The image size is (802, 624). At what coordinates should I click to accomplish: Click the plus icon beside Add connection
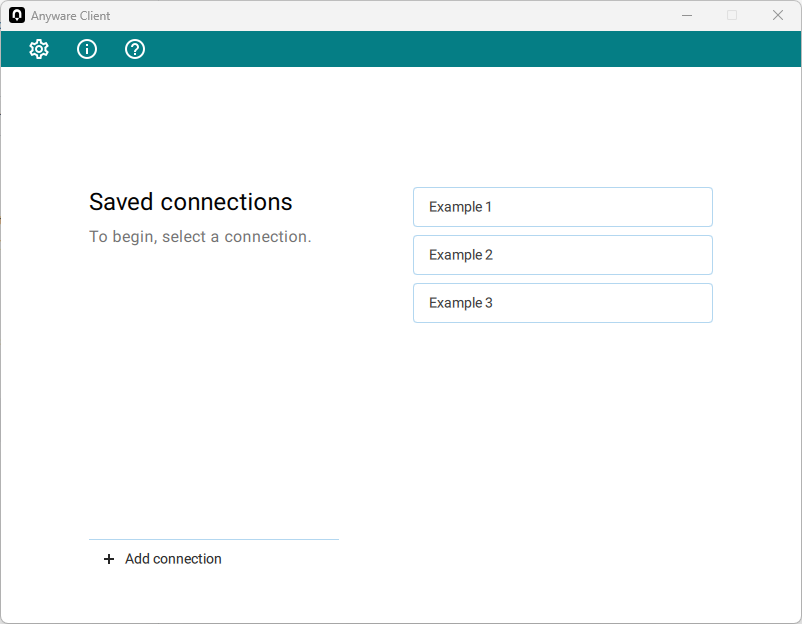tap(109, 559)
